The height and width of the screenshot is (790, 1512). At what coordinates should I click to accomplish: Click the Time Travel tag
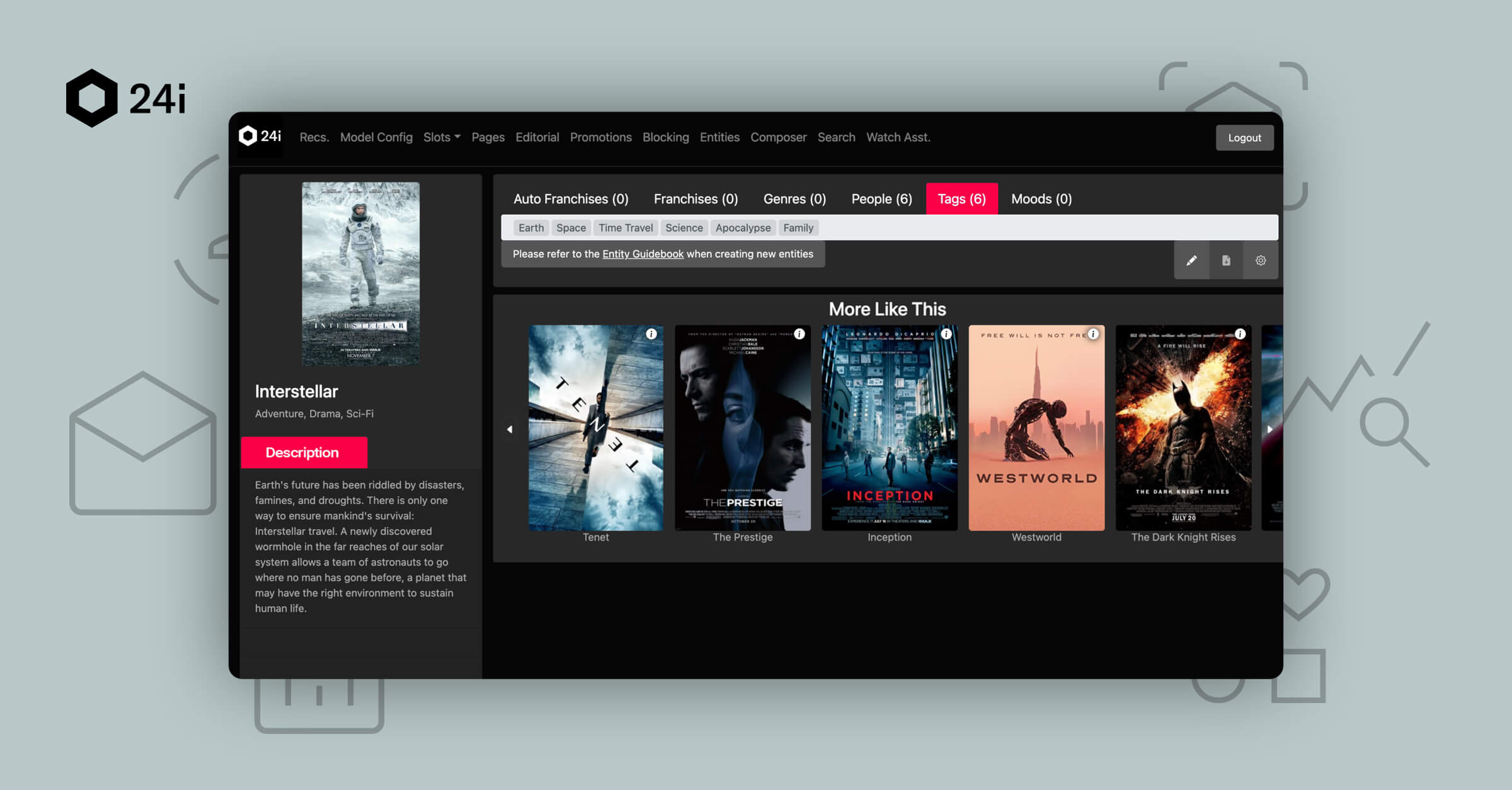(626, 228)
